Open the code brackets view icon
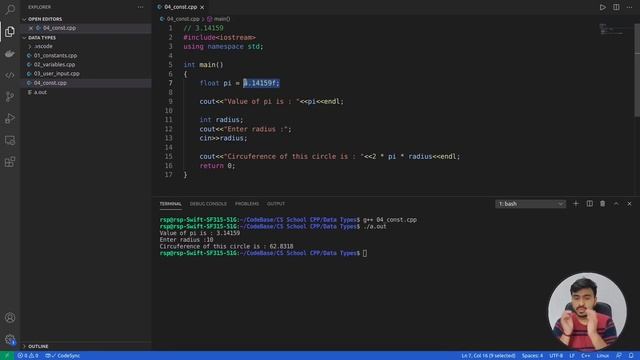640x360 pixels. click(x=10, y=75)
